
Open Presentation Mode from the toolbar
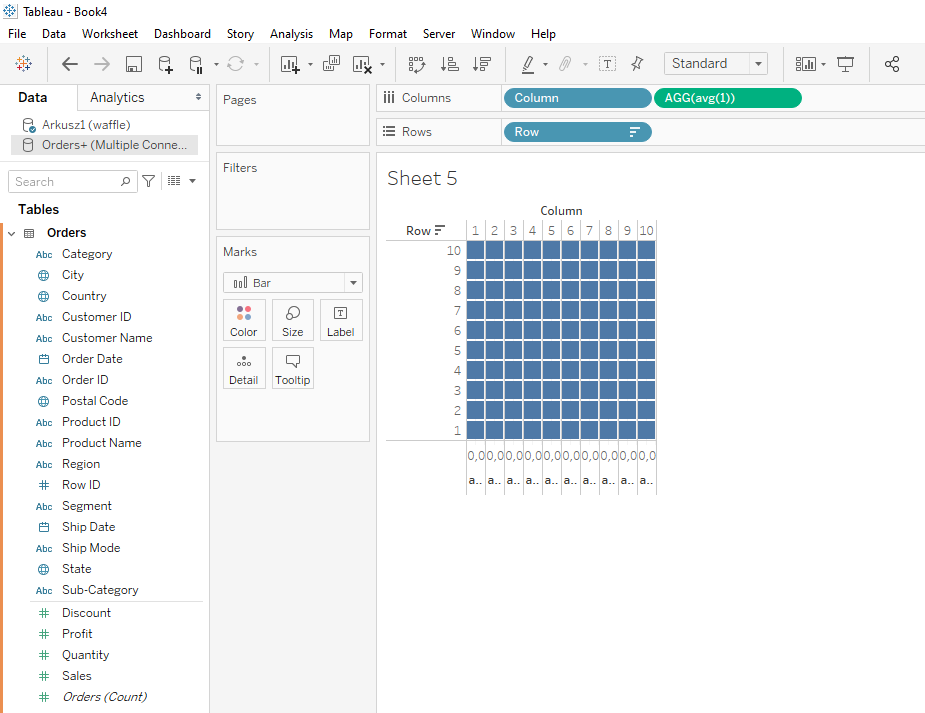click(846, 64)
